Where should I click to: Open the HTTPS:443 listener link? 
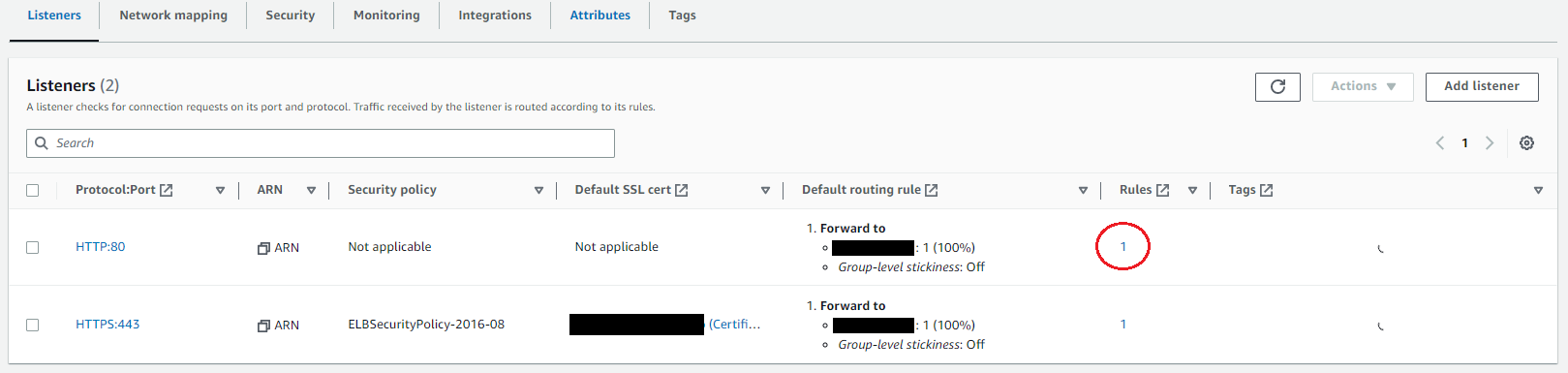click(108, 325)
